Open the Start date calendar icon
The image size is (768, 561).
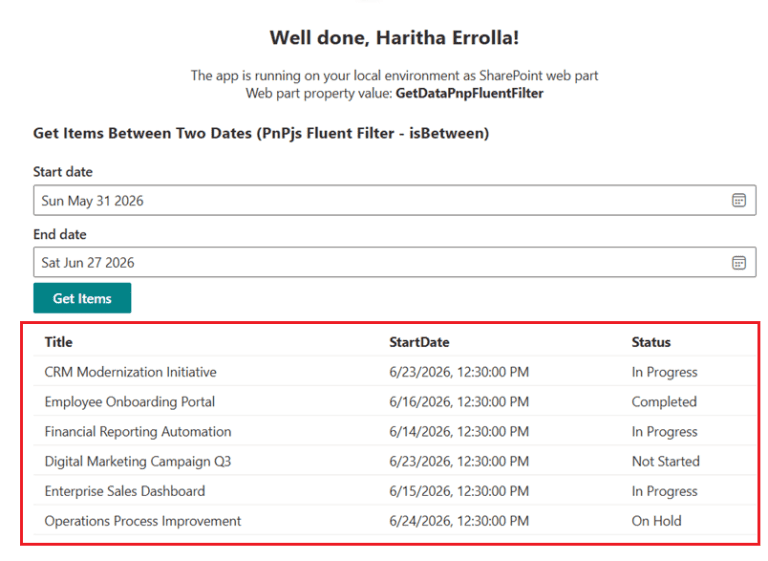739,200
